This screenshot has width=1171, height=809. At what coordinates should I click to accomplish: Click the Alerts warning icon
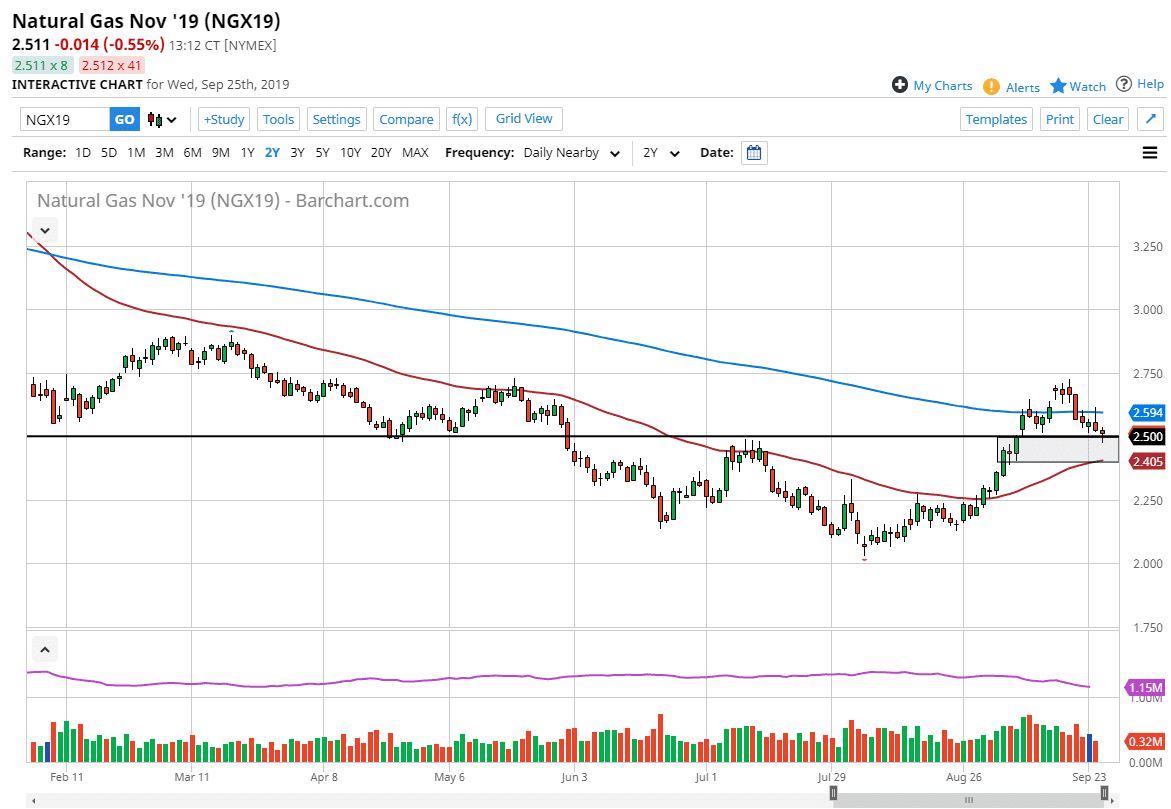pyautogui.click(x=991, y=87)
